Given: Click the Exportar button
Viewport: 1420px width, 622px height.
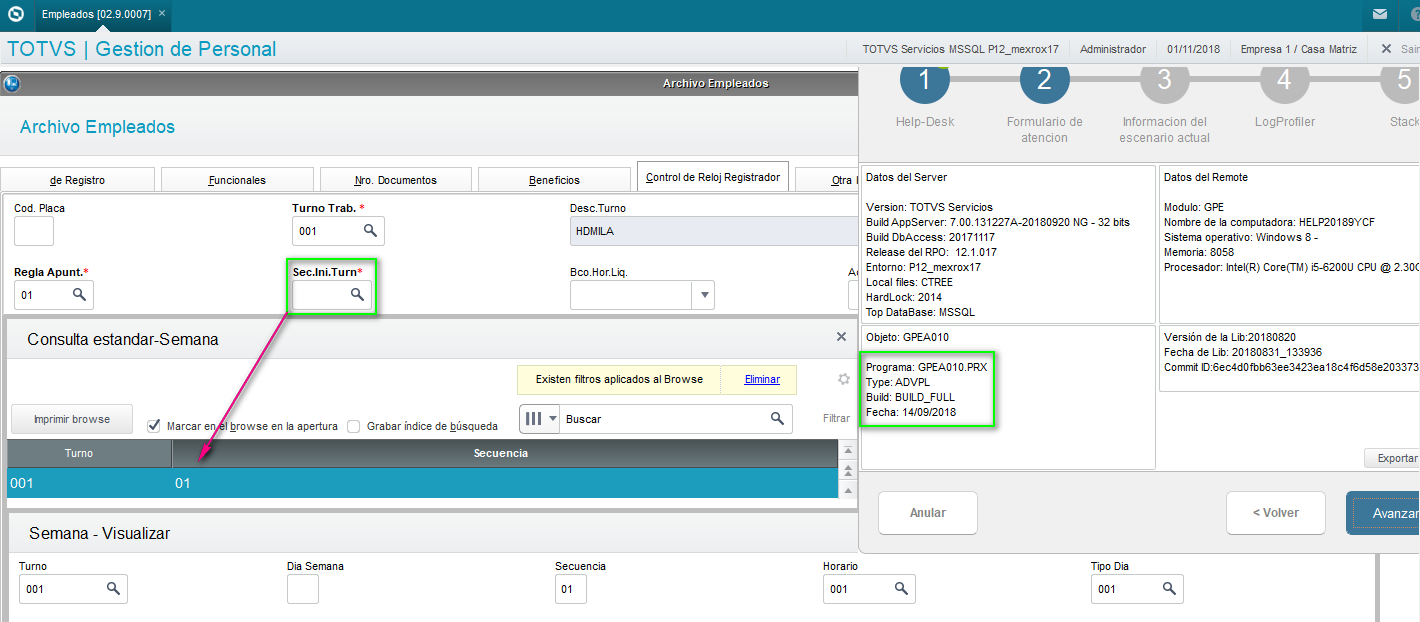Looking at the screenshot, I should point(1391,458).
